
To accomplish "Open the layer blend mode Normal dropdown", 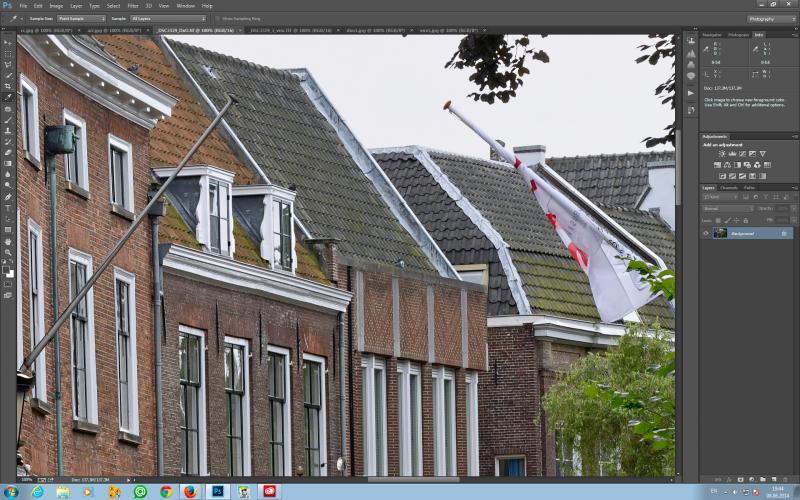I will [x=728, y=209].
